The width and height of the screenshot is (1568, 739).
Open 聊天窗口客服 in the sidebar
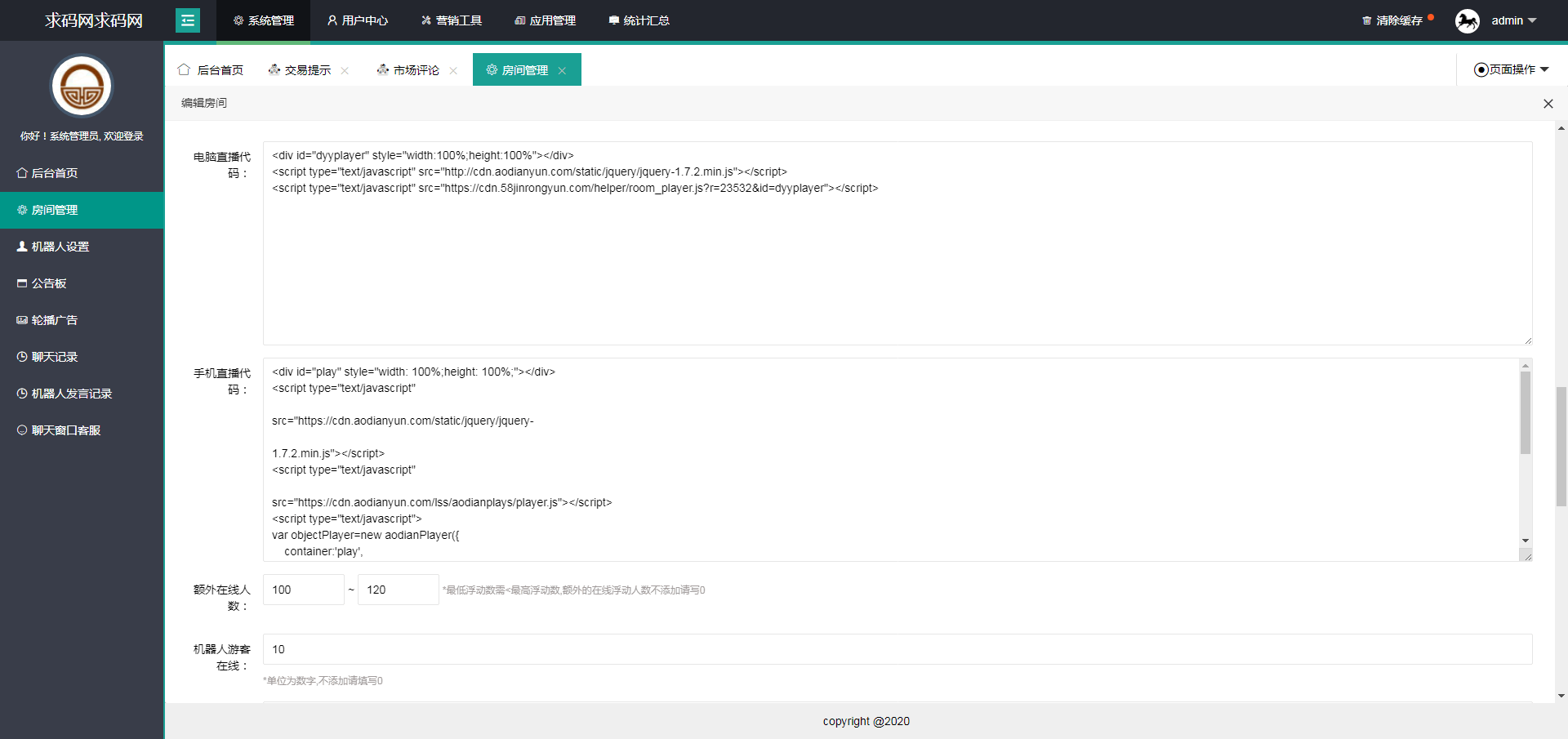coord(65,430)
